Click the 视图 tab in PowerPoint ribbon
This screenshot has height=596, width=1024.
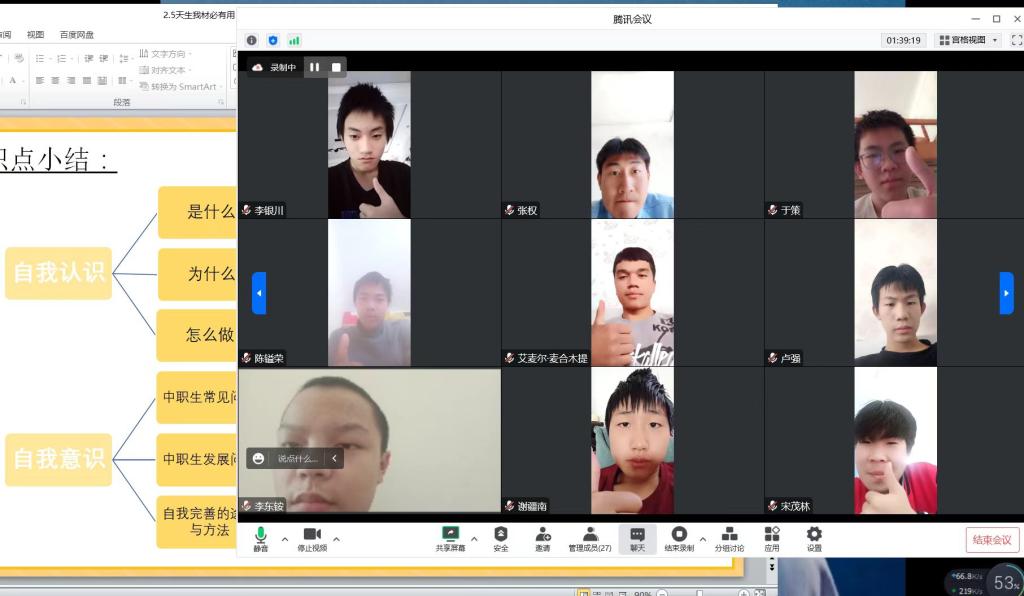click(35, 34)
